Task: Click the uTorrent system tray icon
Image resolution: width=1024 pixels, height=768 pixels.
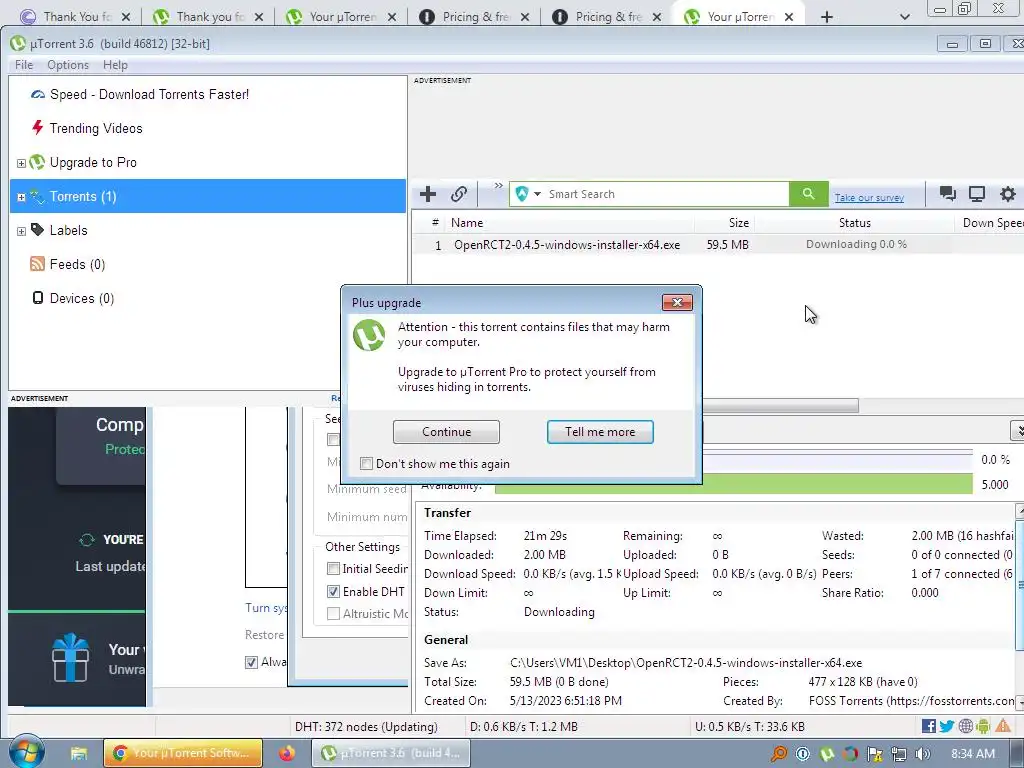Action: [x=827, y=754]
